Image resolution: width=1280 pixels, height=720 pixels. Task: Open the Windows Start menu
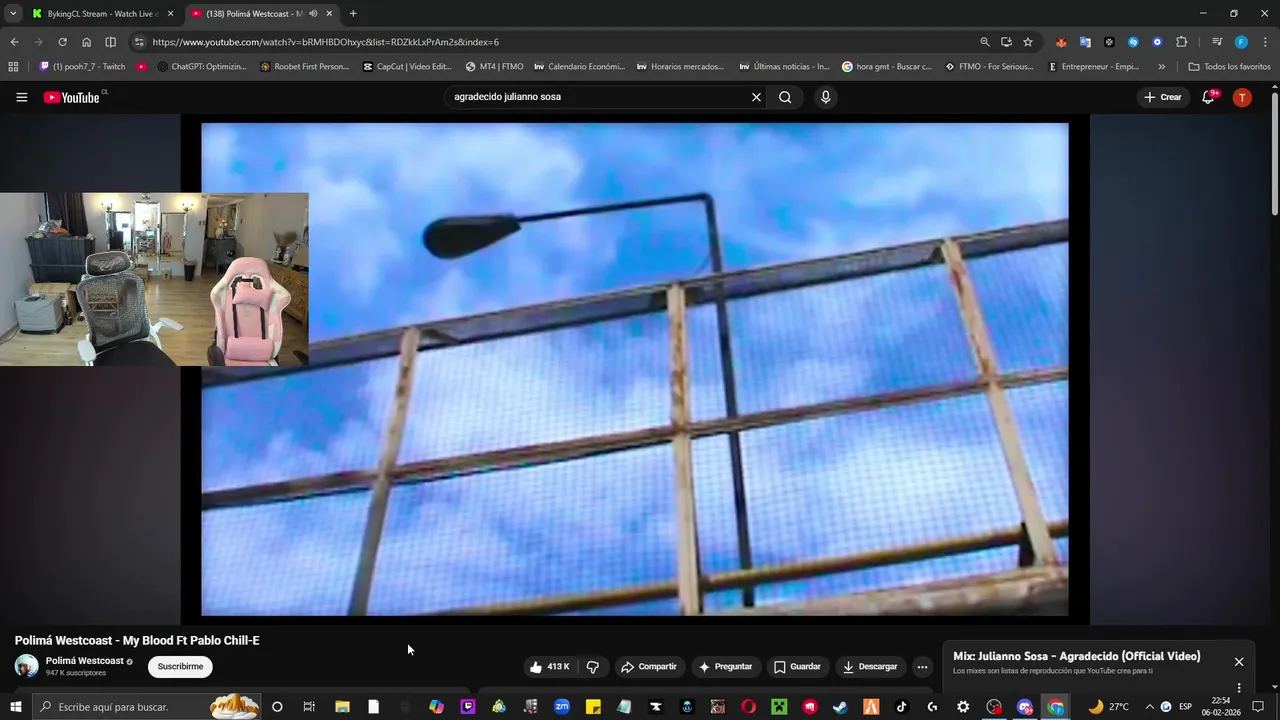15,707
